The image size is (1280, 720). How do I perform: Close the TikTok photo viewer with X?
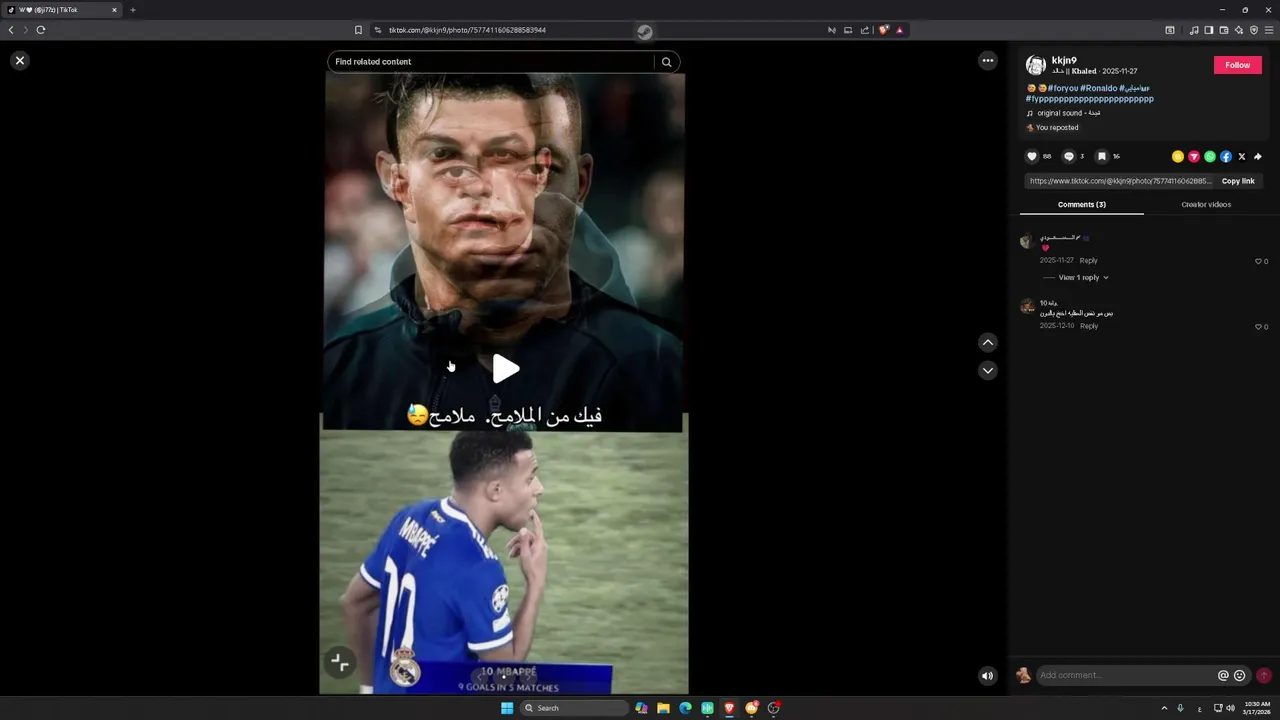click(19, 61)
